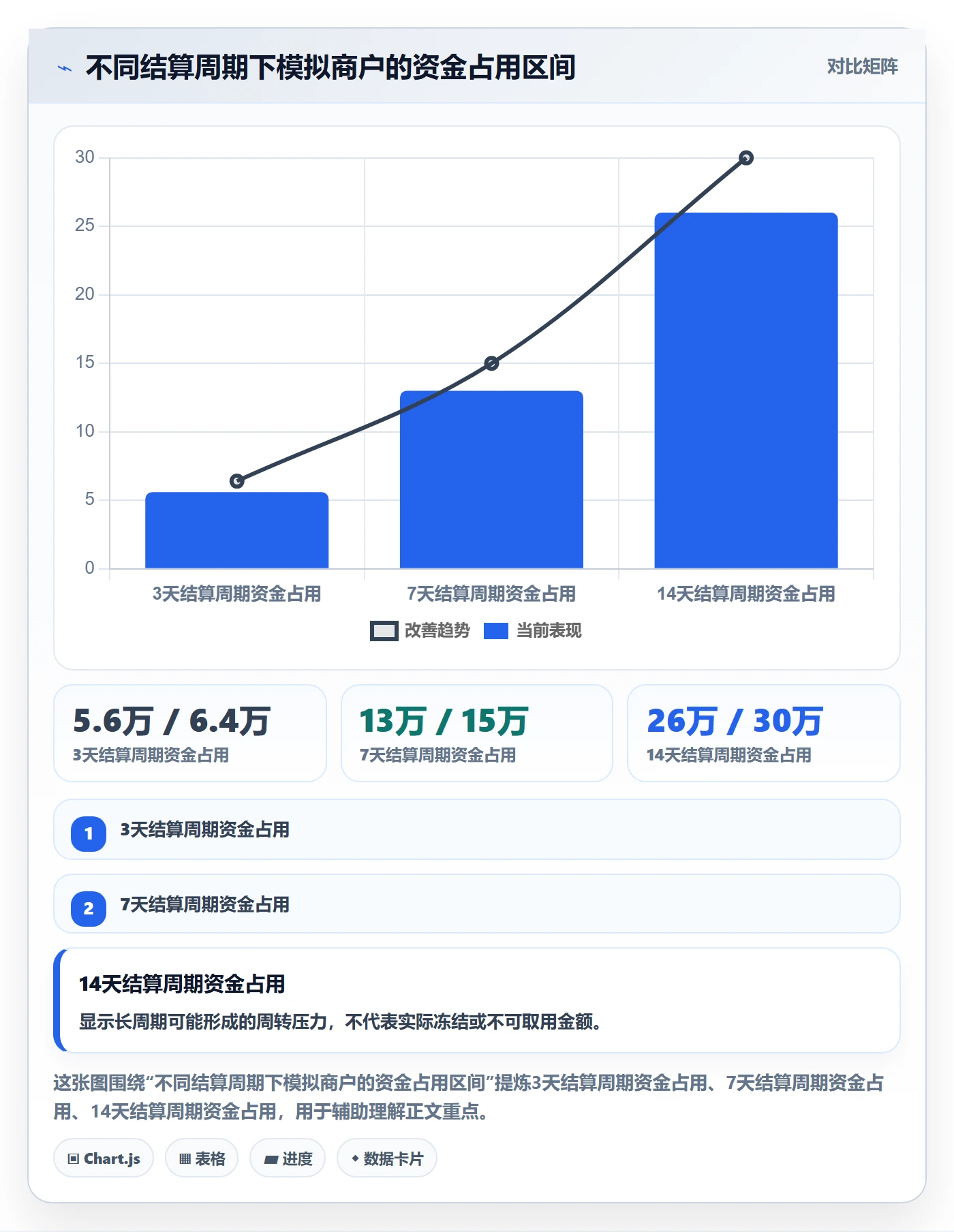Select the 数据卡片 tag
This screenshot has height=1232, width=954.
point(387,1158)
